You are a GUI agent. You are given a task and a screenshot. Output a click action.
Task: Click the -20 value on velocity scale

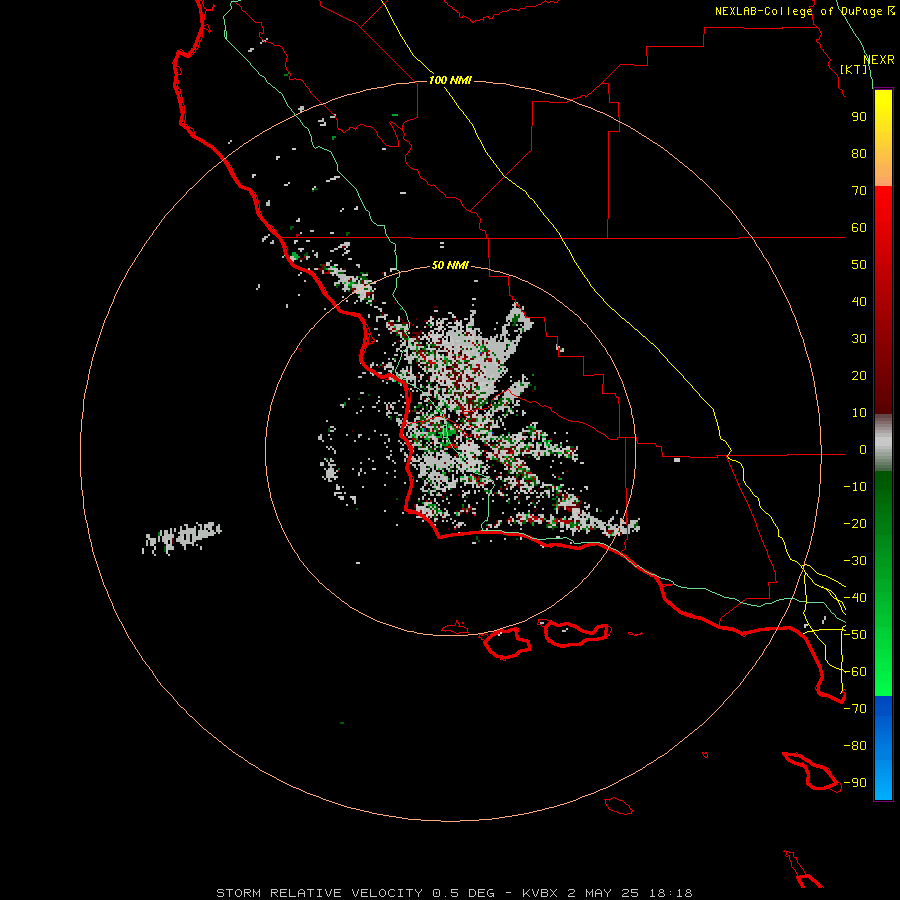pyautogui.click(x=855, y=524)
